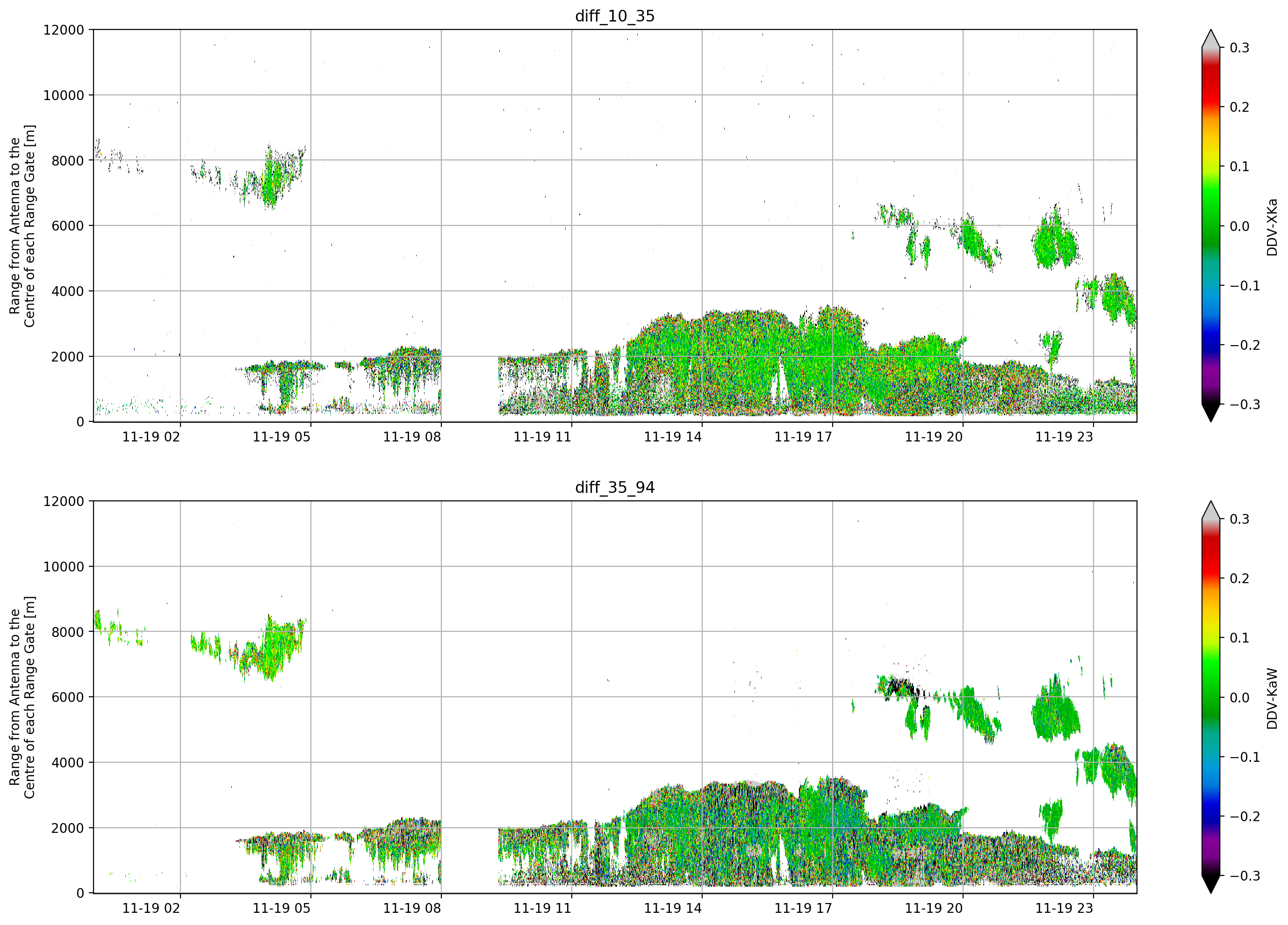The width and height of the screenshot is (1288, 925).
Task: Click the 6000 y-axis label of bottom plot
Action: [68, 697]
